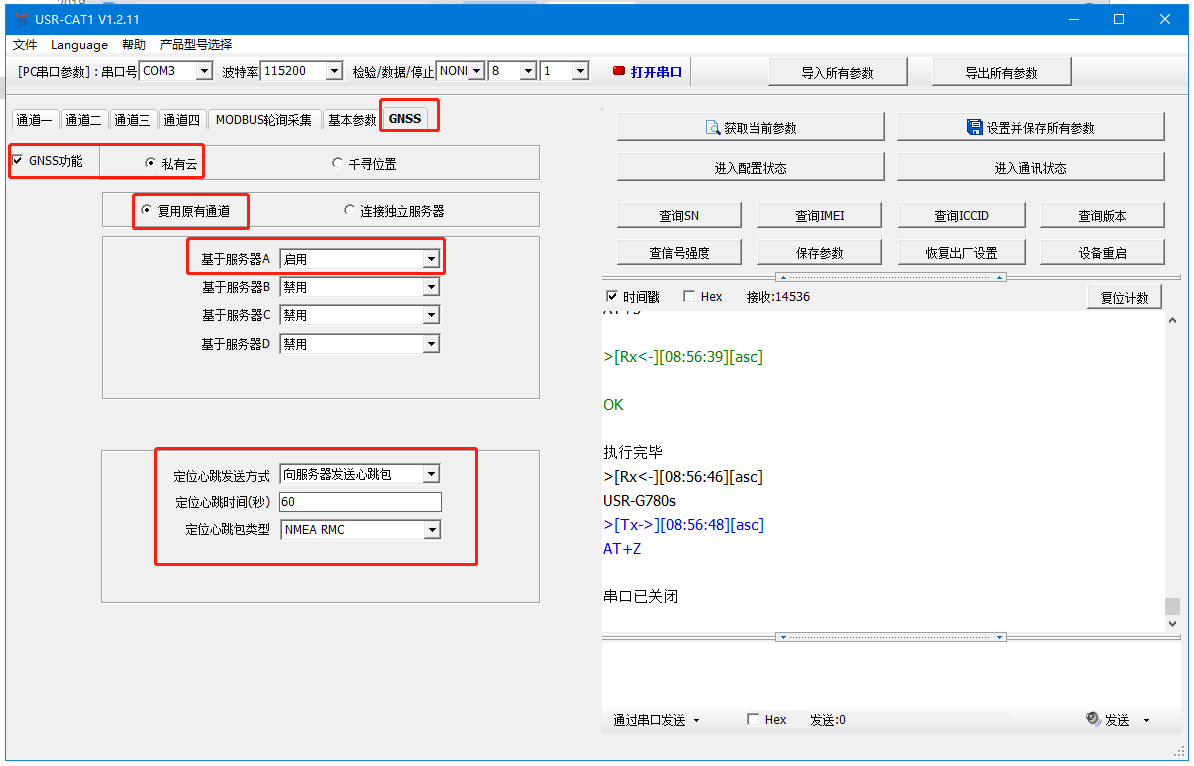Click the magnifier icon on 获取当前参数
The width and height of the screenshot is (1194, 766).
(713, 127)
